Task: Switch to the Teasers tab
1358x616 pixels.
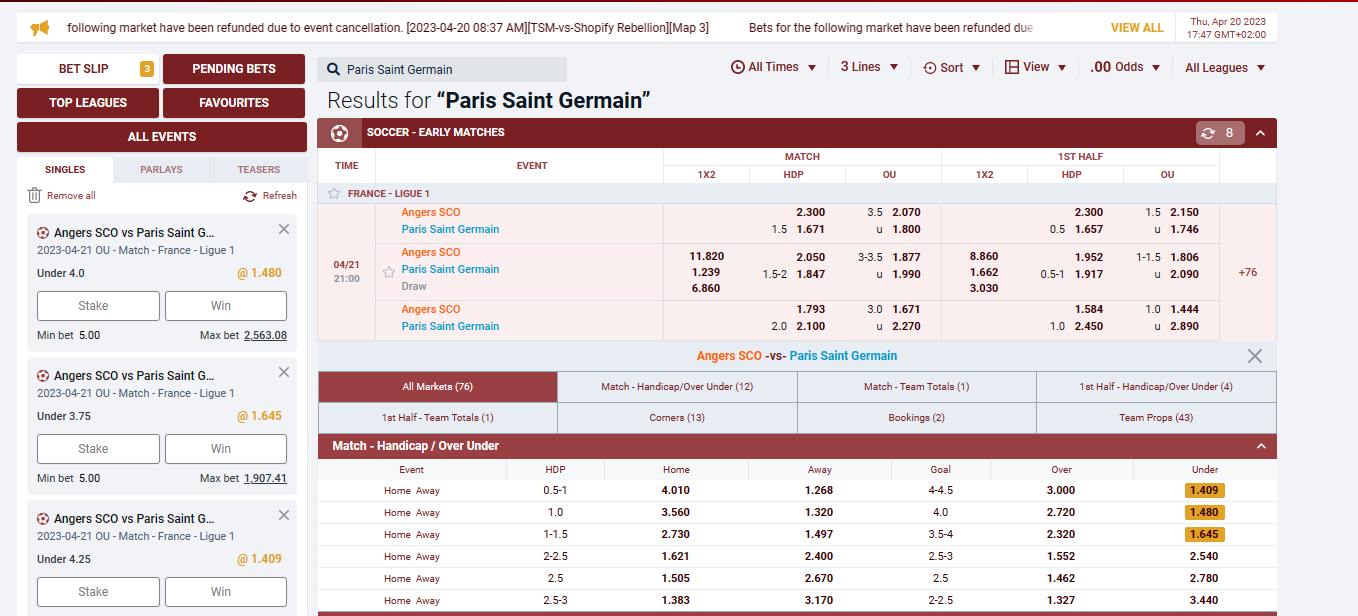Action: (259, 170)
